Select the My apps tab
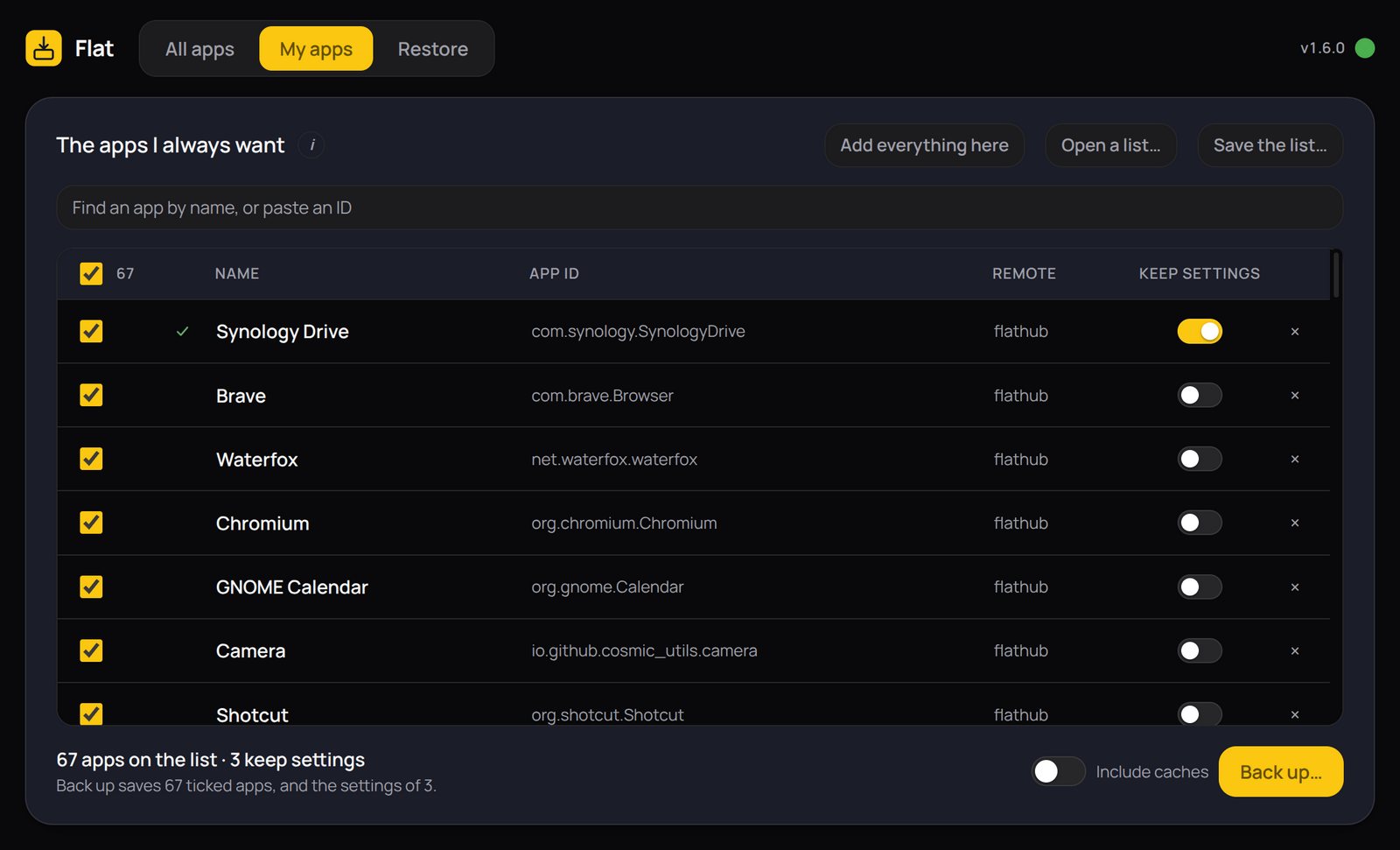 (x=316, y=49)
